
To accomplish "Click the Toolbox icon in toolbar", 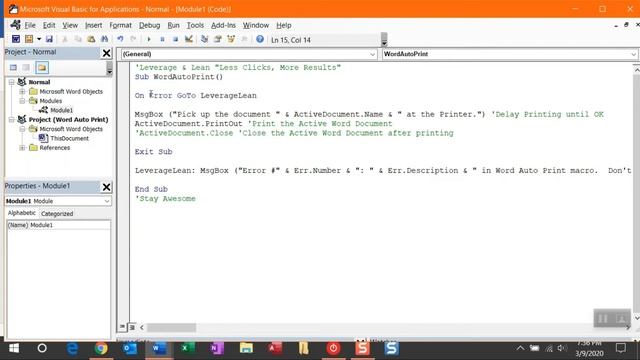I will pyautogui.click(x=244, y=39).
